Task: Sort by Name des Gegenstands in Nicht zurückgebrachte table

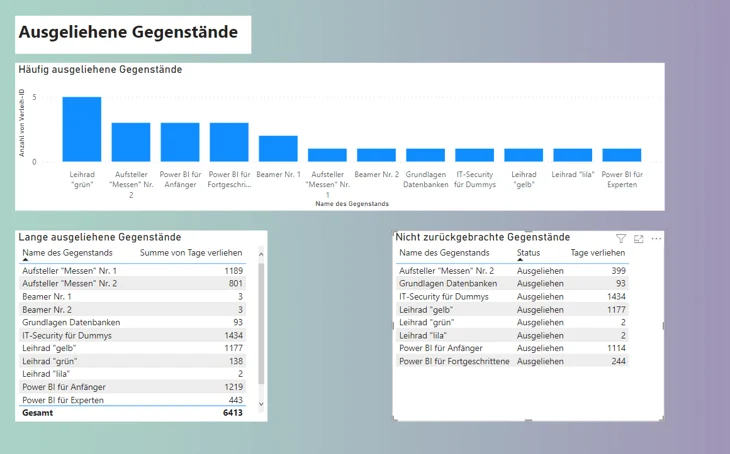Action: [444, 253]
